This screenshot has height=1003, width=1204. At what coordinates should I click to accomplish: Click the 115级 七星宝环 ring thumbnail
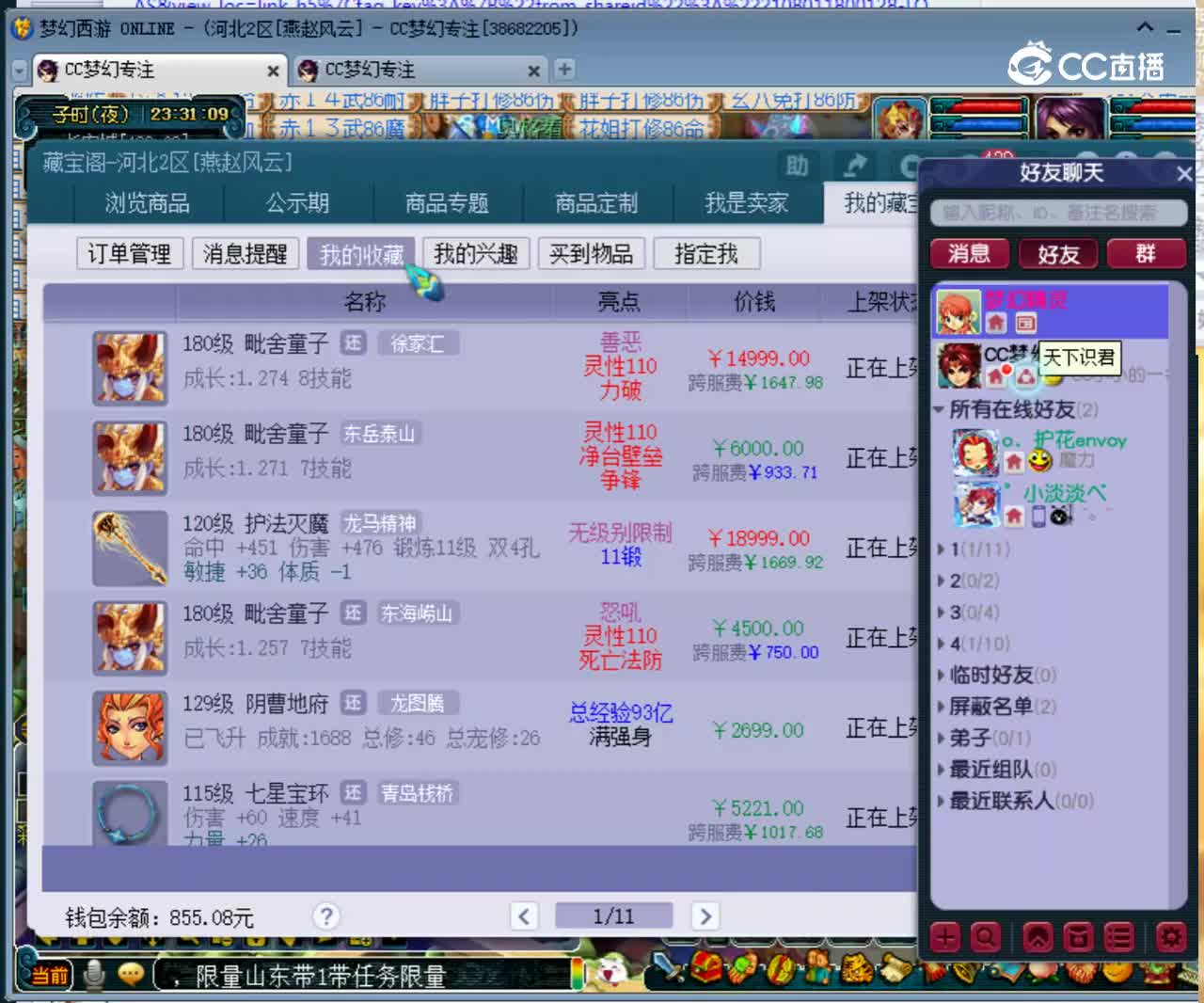pos(130,813)
